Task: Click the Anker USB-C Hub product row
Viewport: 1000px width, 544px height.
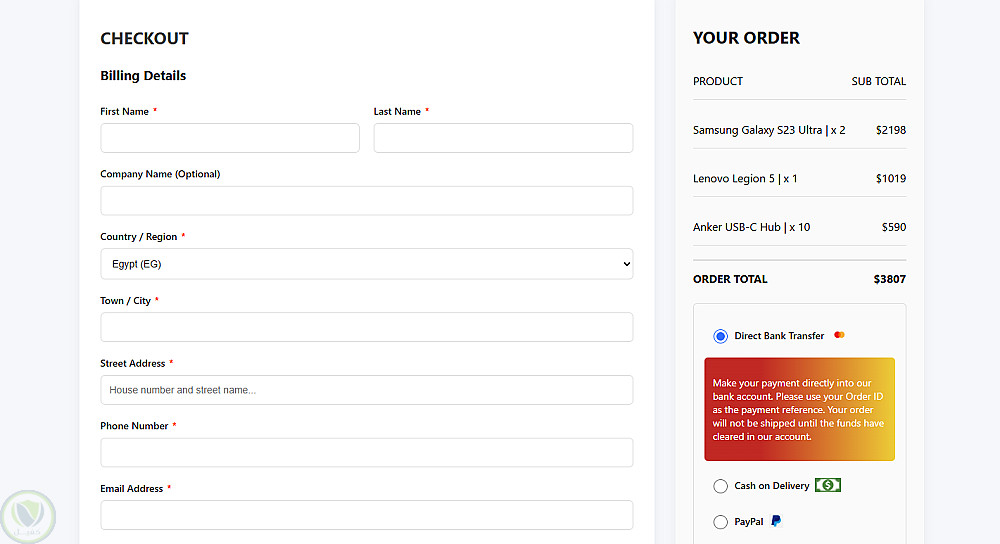Action: pos(799,227)
